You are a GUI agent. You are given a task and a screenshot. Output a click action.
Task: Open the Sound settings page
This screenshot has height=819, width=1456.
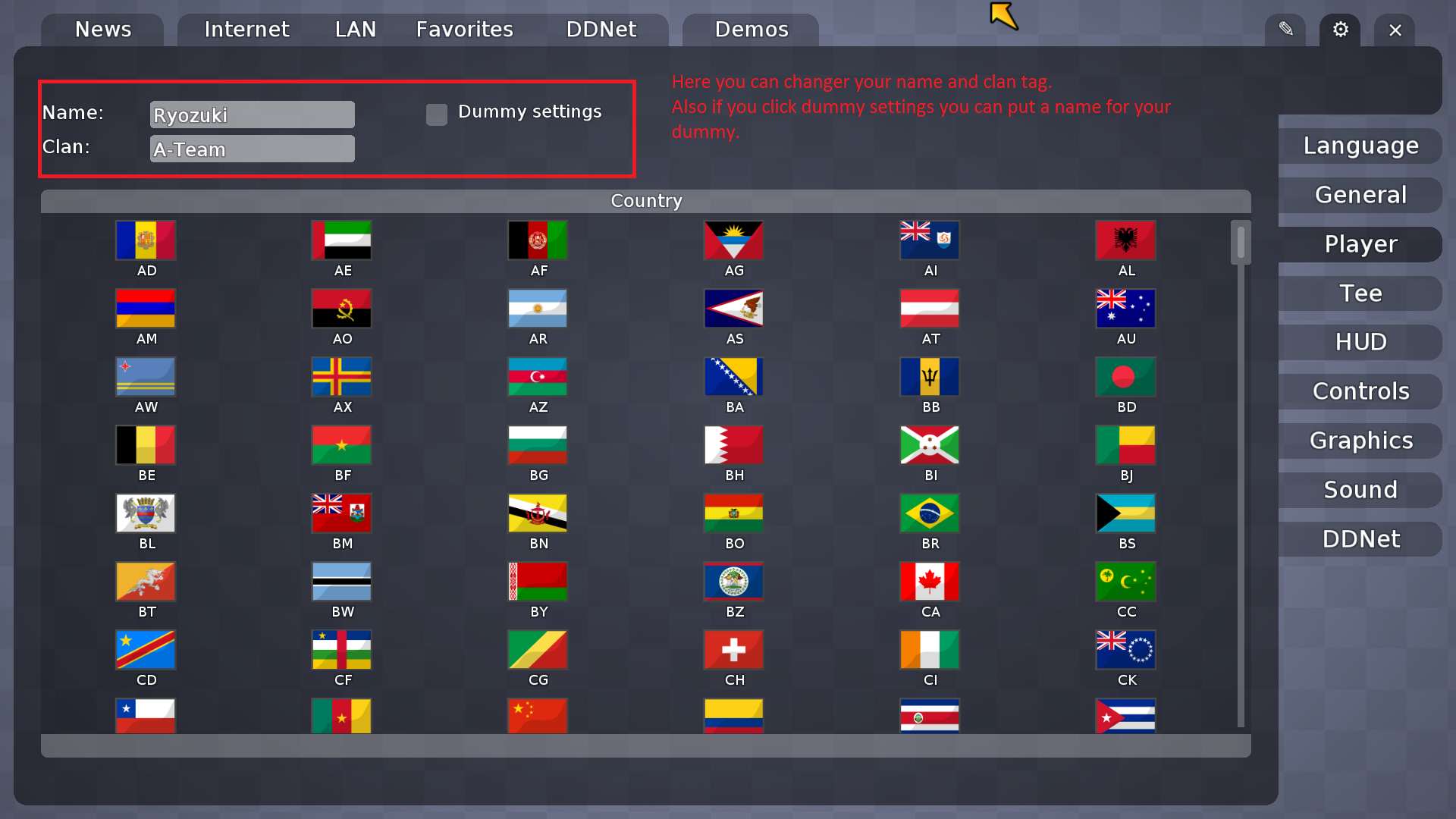point(1360,490)
